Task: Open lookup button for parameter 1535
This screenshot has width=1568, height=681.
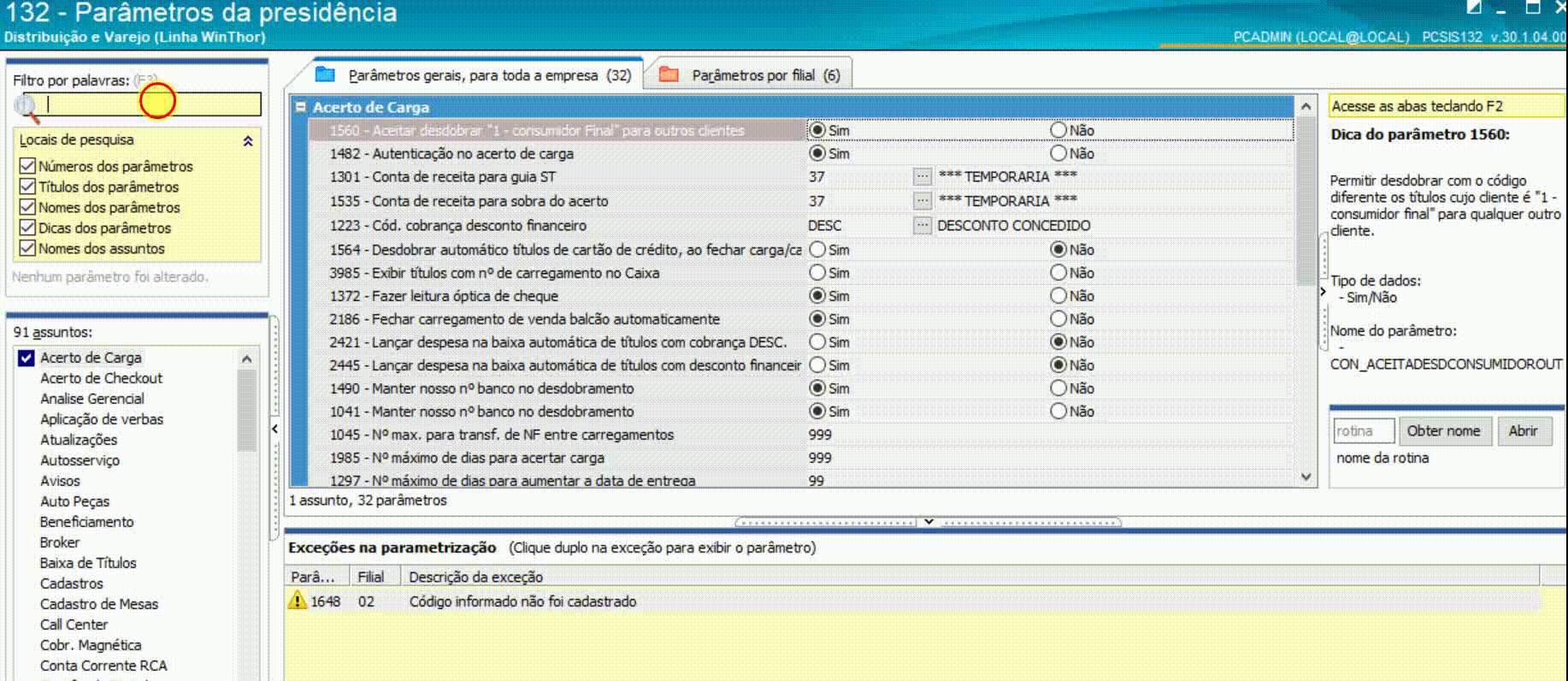Action: 922,200
